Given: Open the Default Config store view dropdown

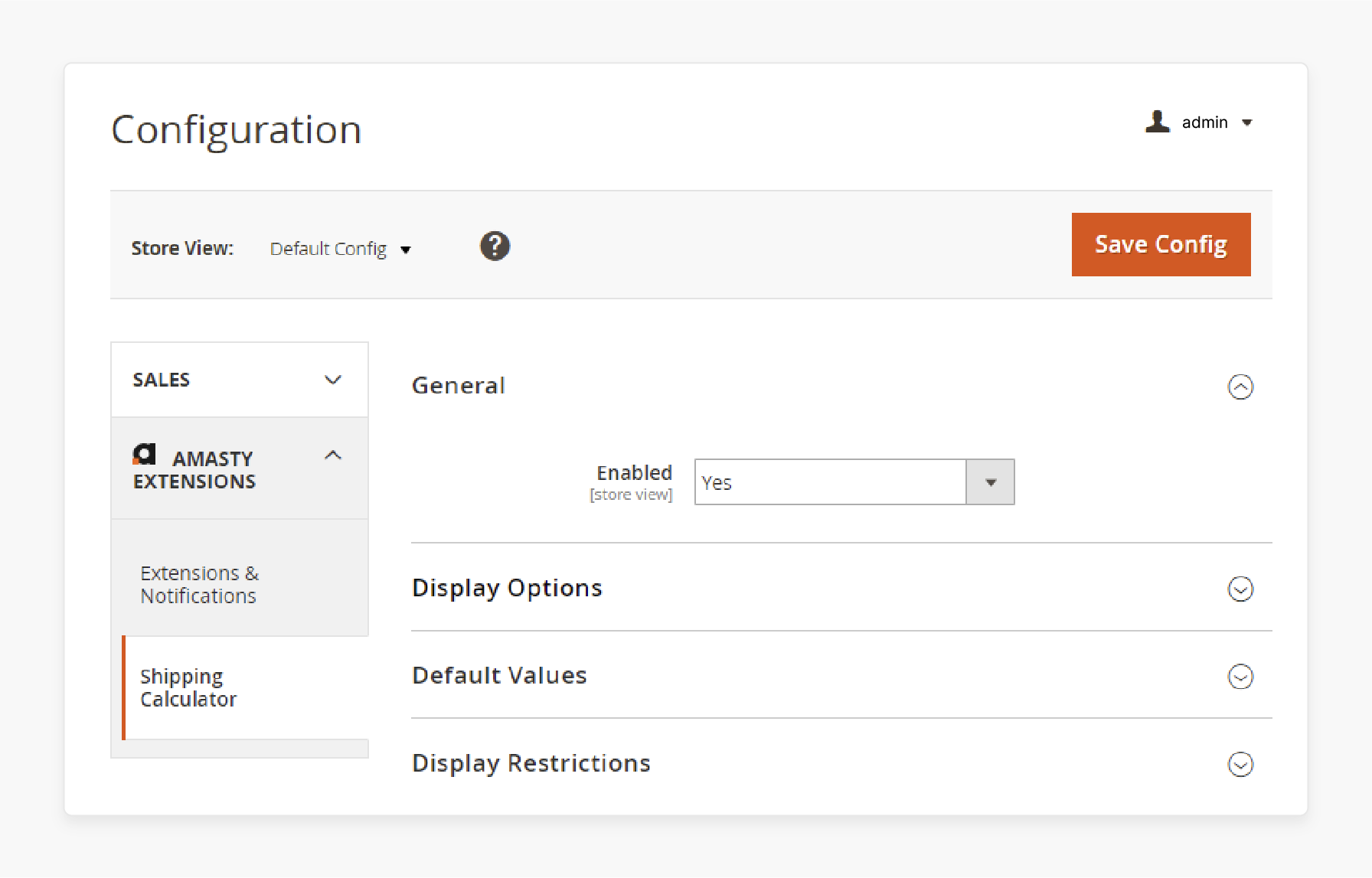Looking at the screenshot, I should click(341, 249).
